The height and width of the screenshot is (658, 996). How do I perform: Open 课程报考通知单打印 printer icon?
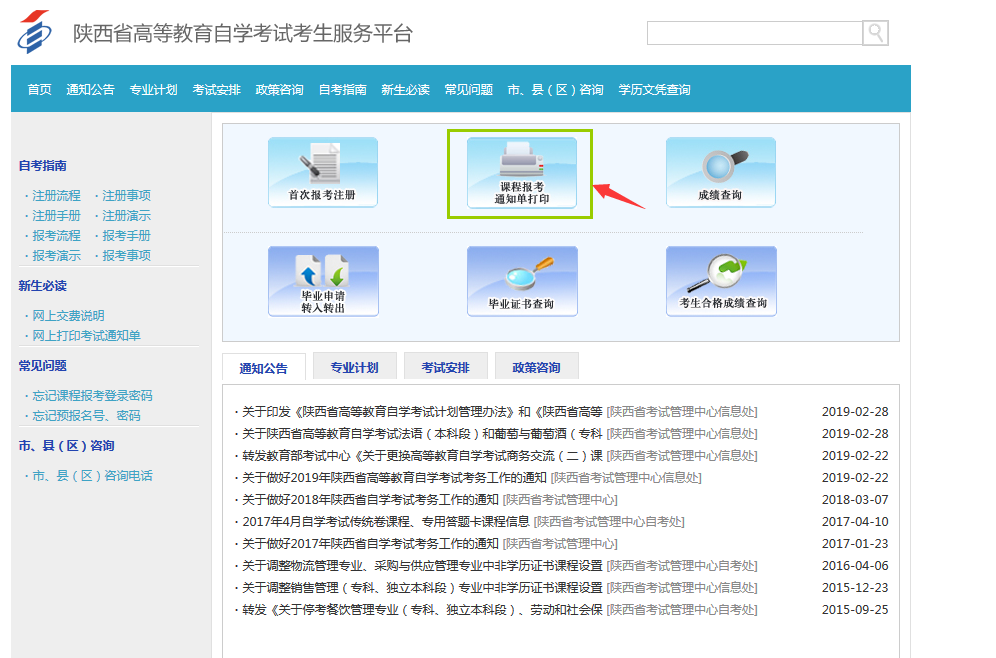click(x=522, y=173)
